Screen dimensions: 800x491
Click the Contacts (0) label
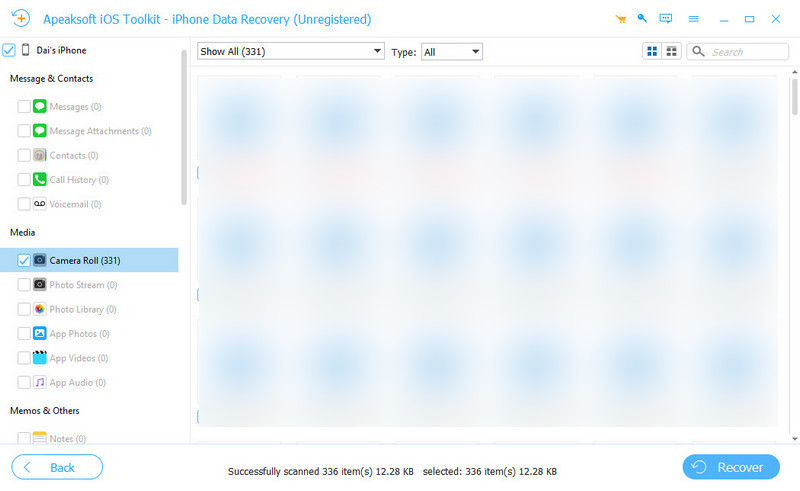(74, 155)
